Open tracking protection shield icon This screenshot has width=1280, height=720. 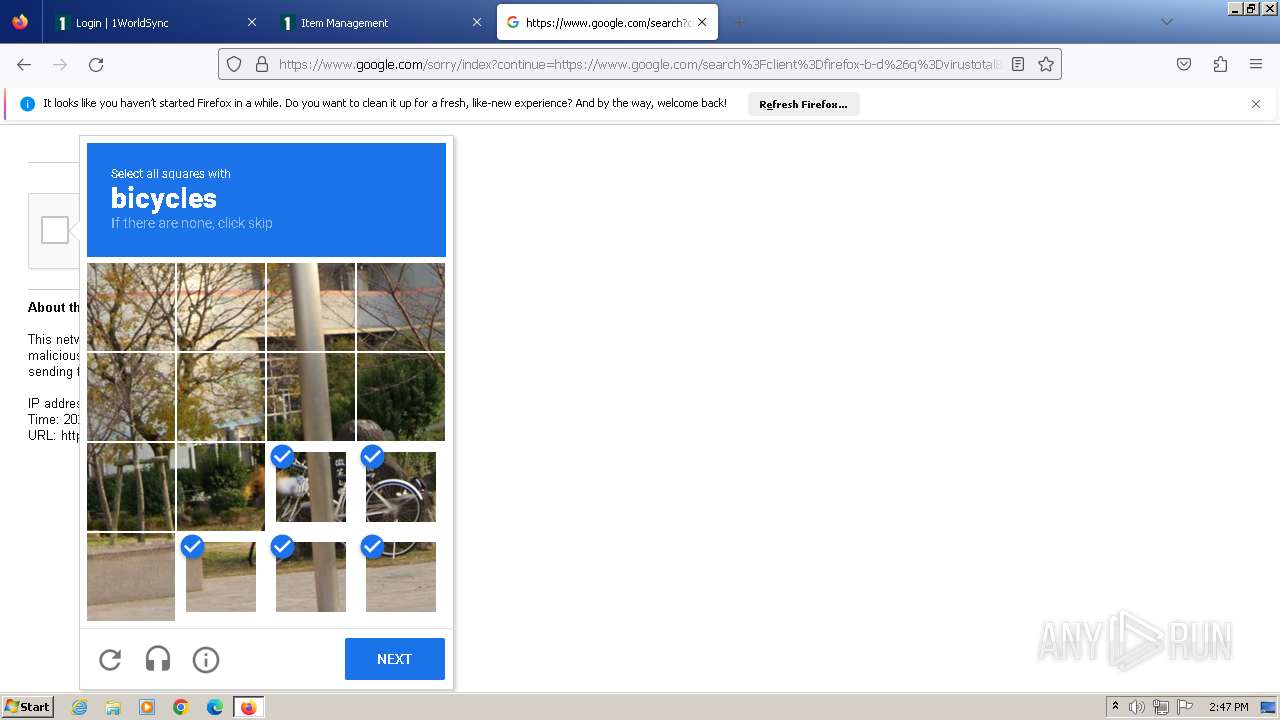coord(234,64)
